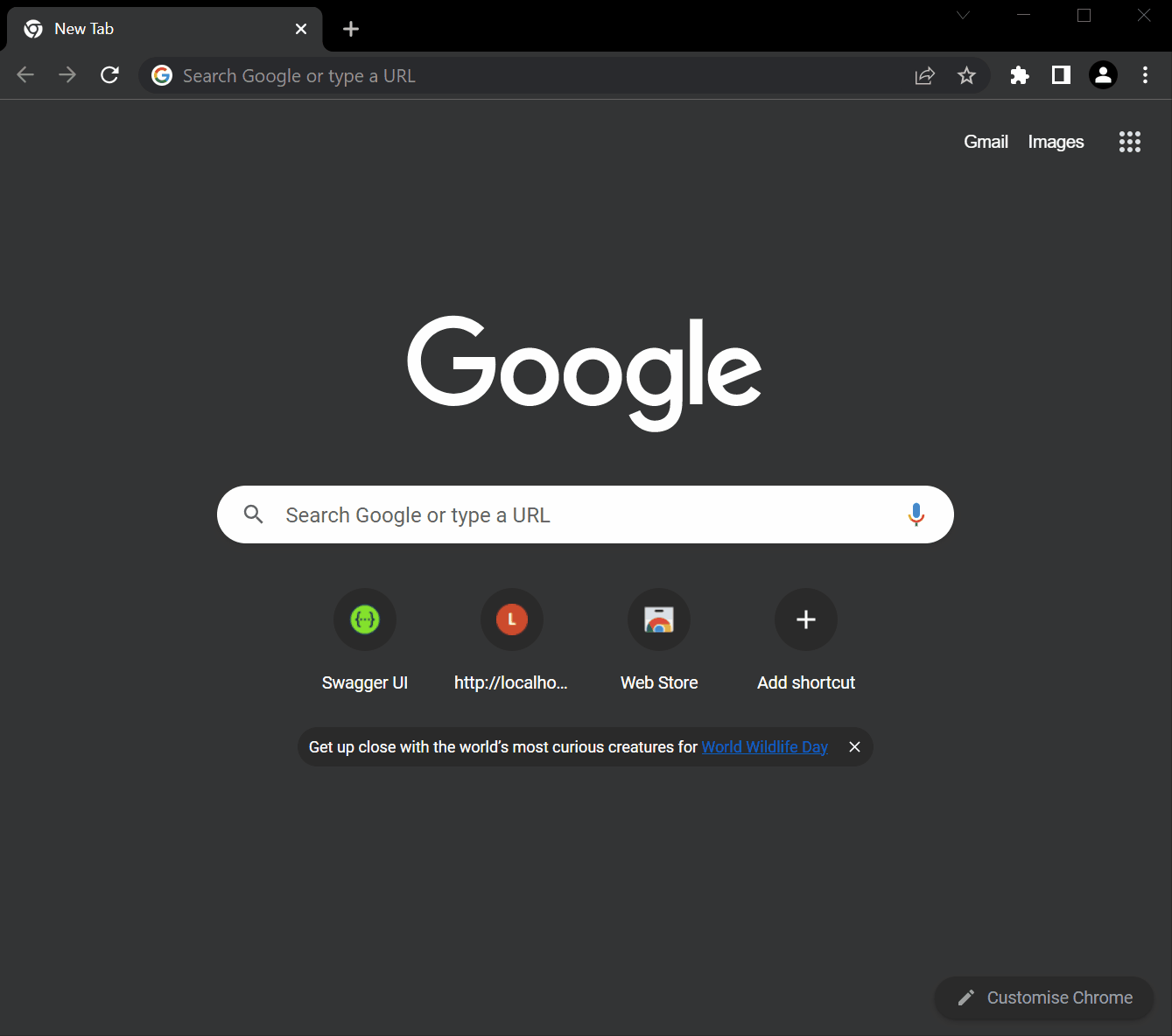Screen dimensions: 1172x1036
Task: Open the Images link
Action: click(1056, 142)
